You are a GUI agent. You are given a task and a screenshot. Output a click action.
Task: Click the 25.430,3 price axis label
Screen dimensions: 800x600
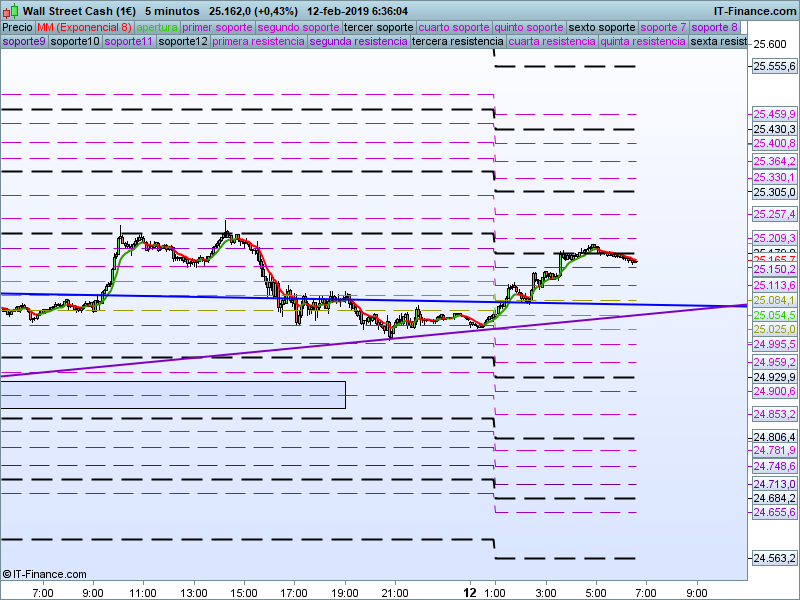774,129
